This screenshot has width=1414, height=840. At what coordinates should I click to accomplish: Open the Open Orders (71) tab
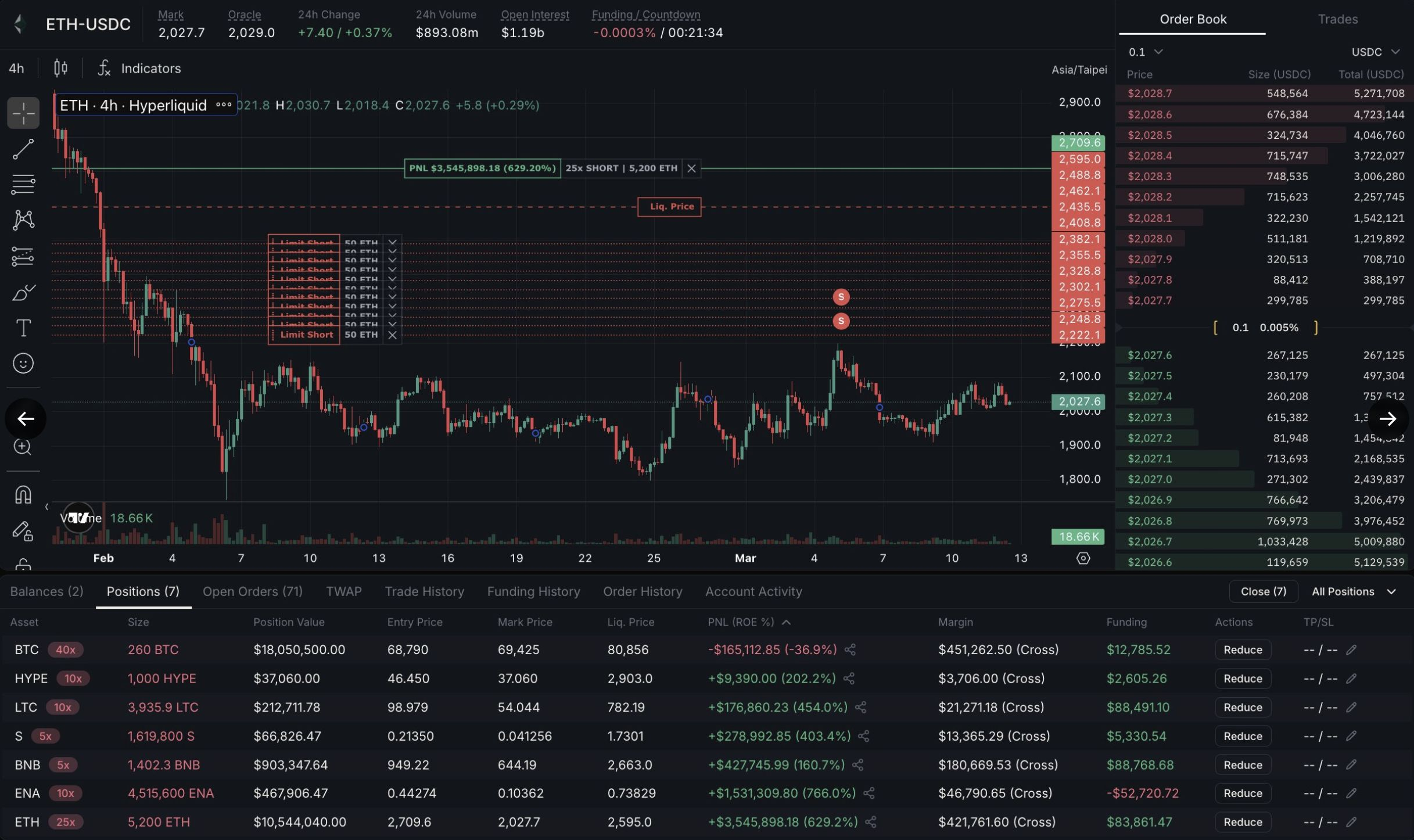(x=252, y=591)
